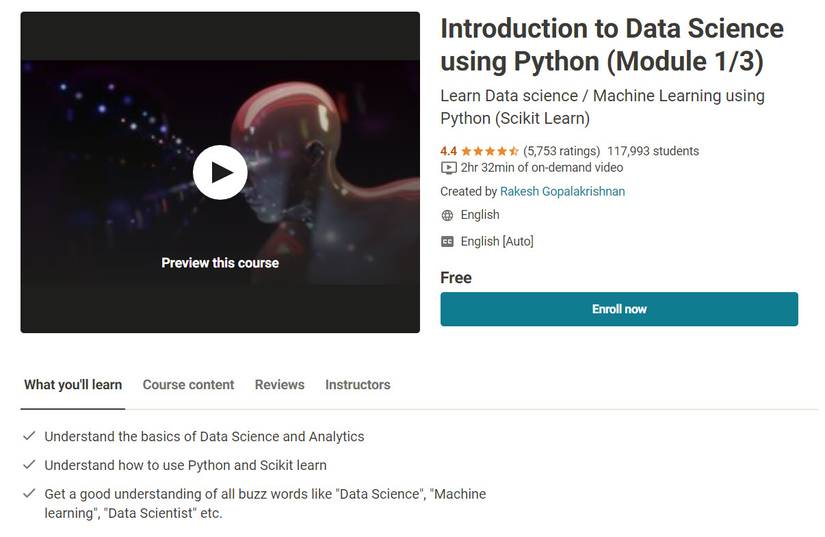The width and height of the screenshot is (825, 537).
Task: Click the 117,993 students text
Action: (x=653, y=151)
